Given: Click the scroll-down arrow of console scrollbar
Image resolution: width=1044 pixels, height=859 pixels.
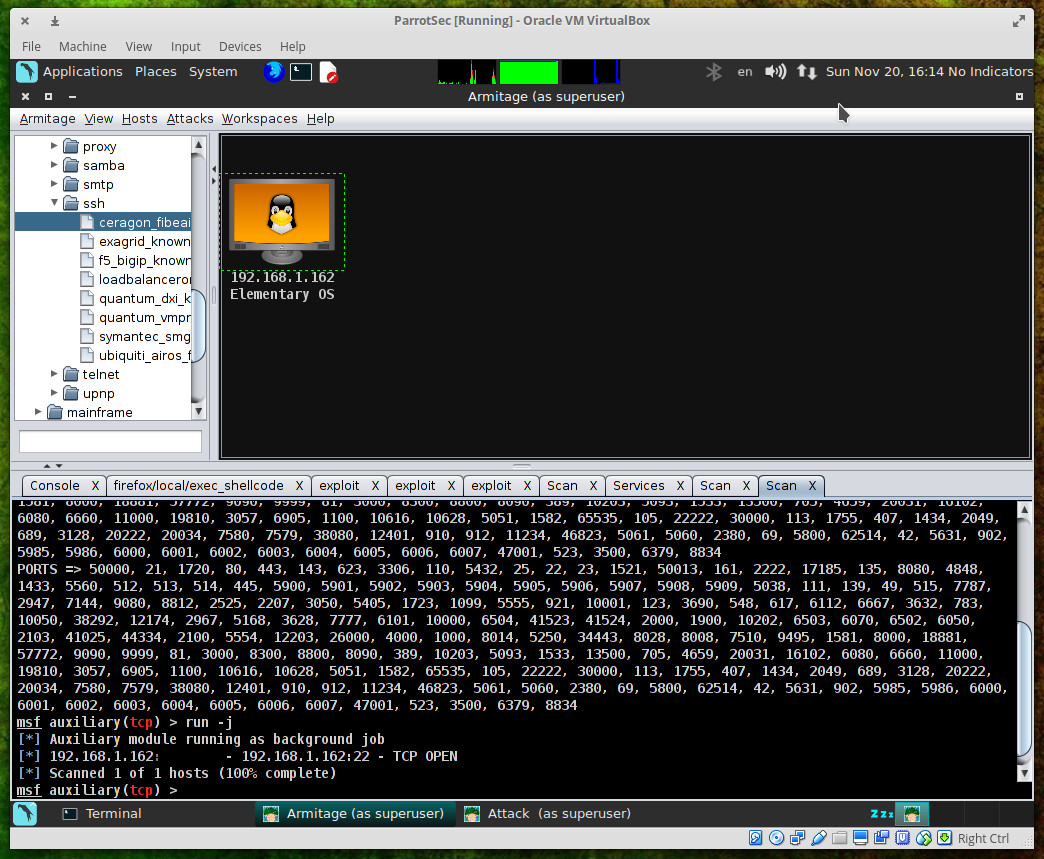Looking at the screenshot, I should pyautogui.click(x=1025, y=773).
